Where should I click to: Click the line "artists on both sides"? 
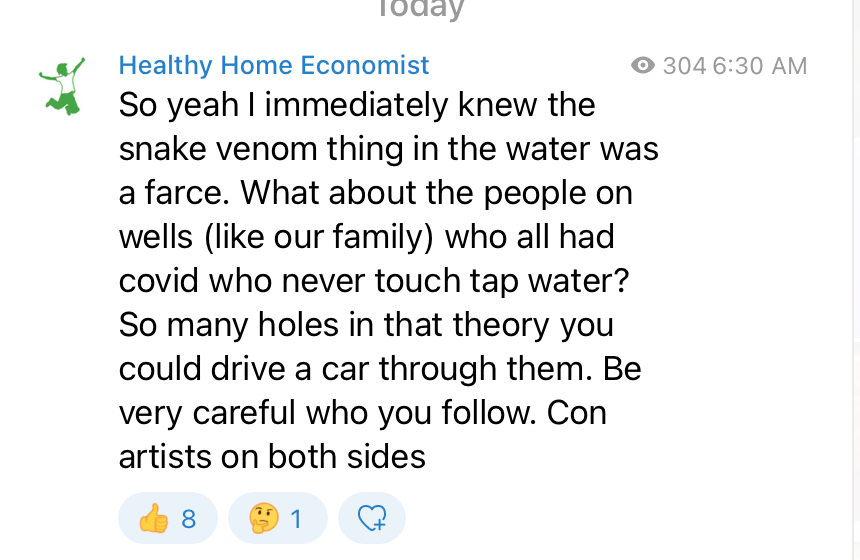point(272,457)
